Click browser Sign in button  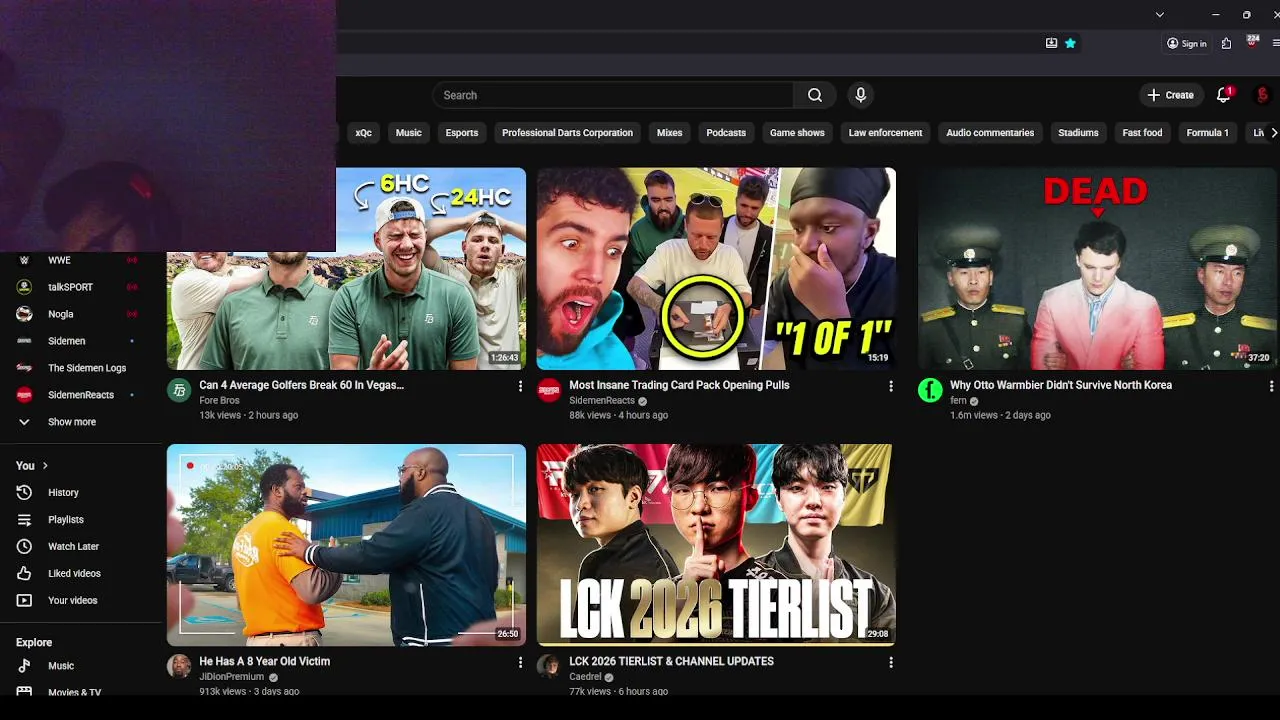coord(1187,43)
